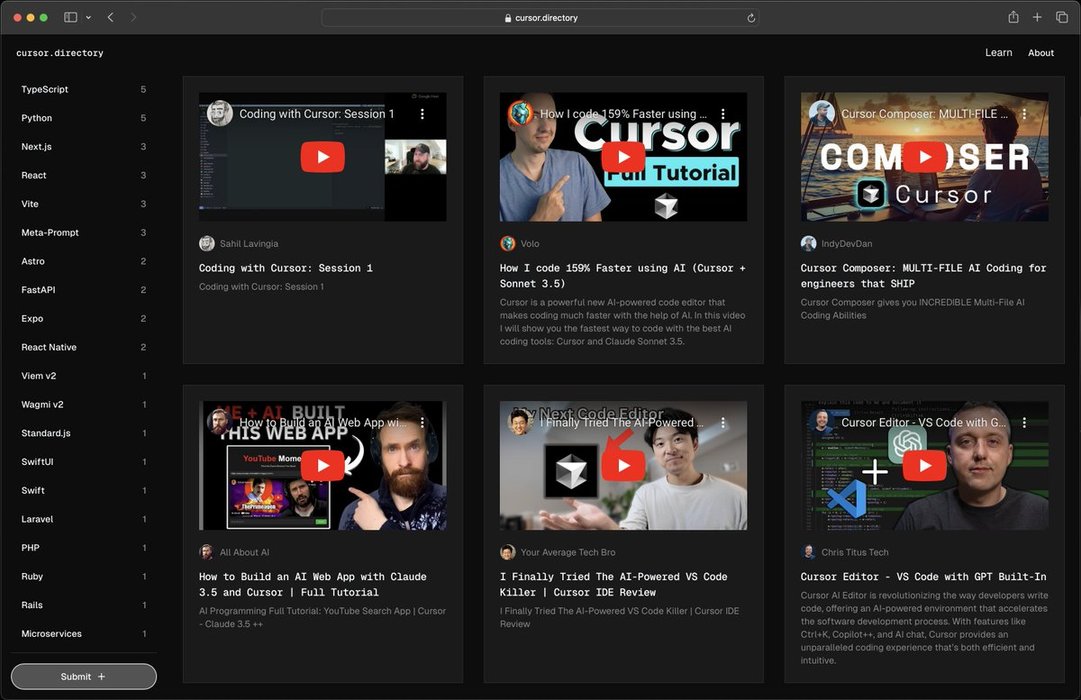Select the FastAPI category
The width and height of the screenshot is (1081, 700).
point(83,290)
